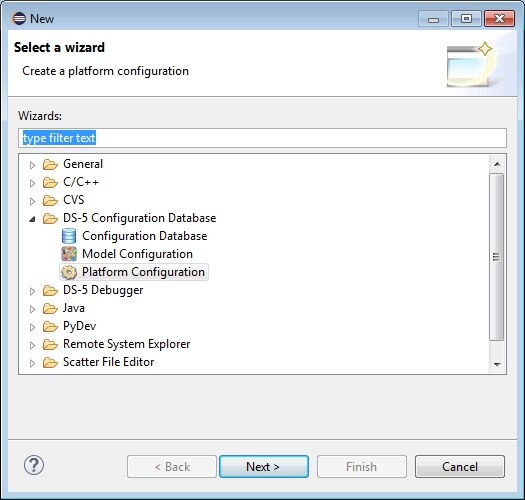Select the Model Configuration label
Image resolution: width=525 pixels, height=500 pixels.
[137, 254]
